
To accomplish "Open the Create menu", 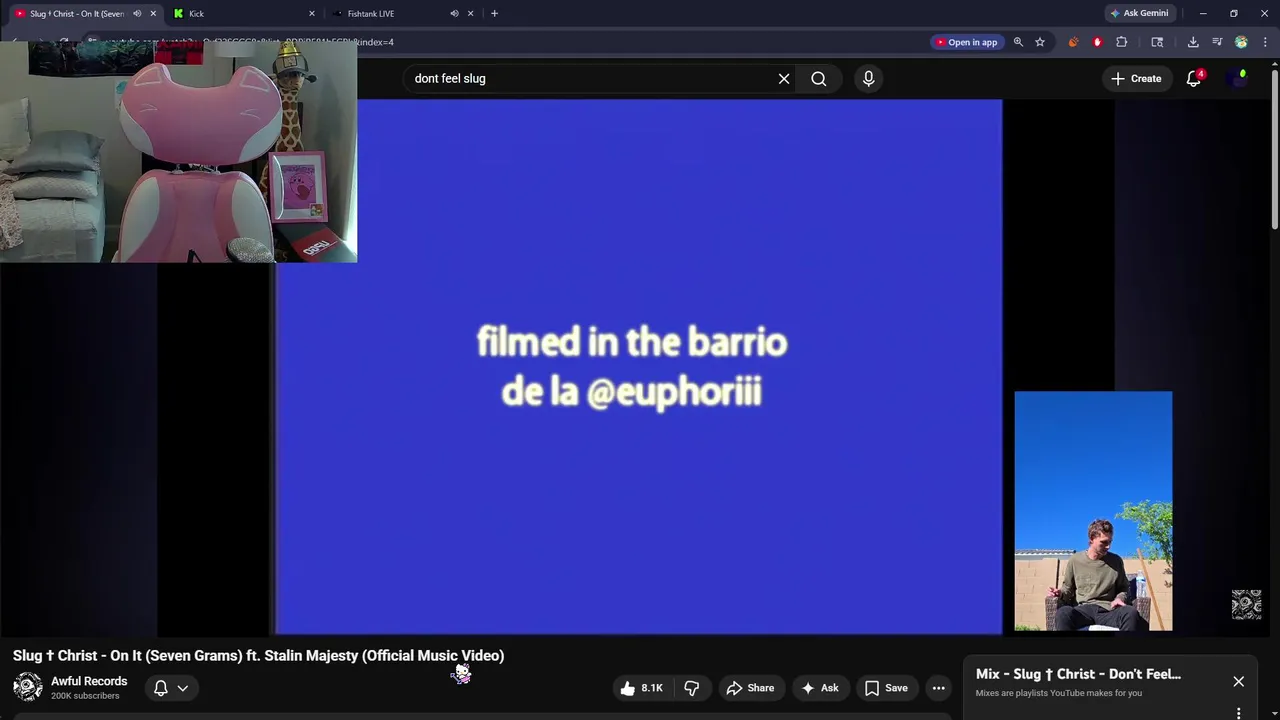I will point(1136,78).
